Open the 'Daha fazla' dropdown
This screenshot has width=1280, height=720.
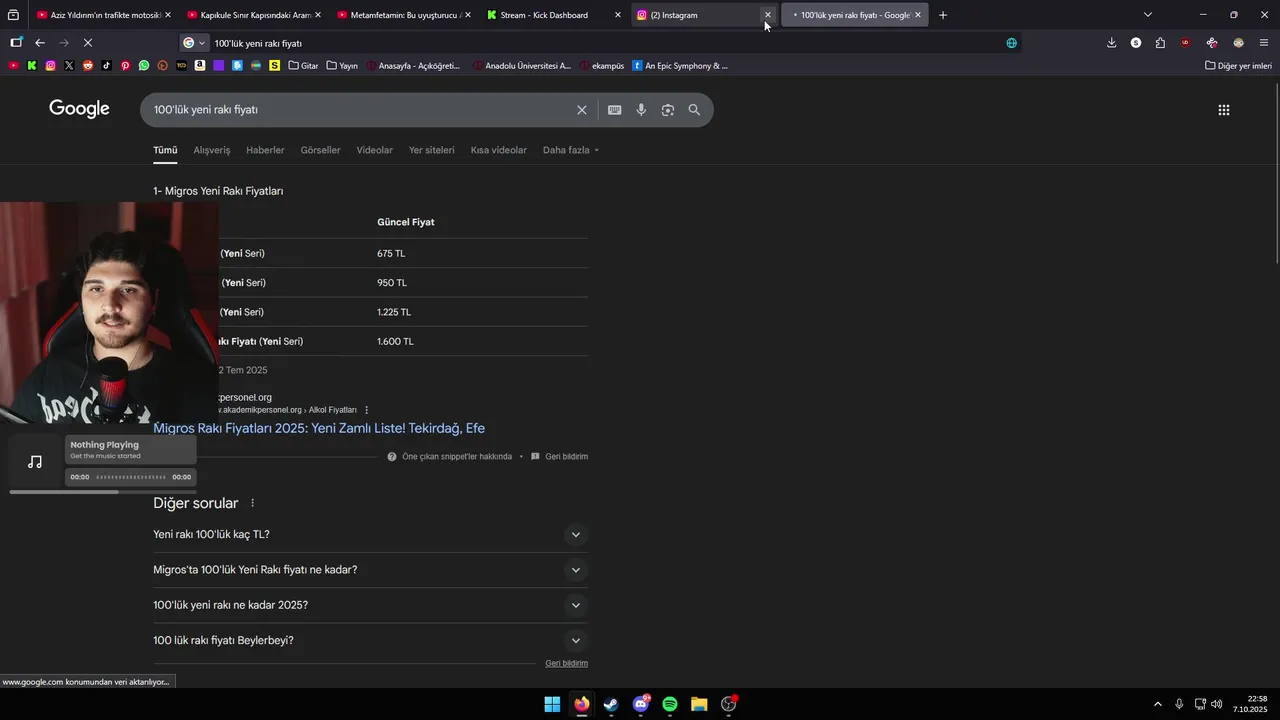click(571, 150)
